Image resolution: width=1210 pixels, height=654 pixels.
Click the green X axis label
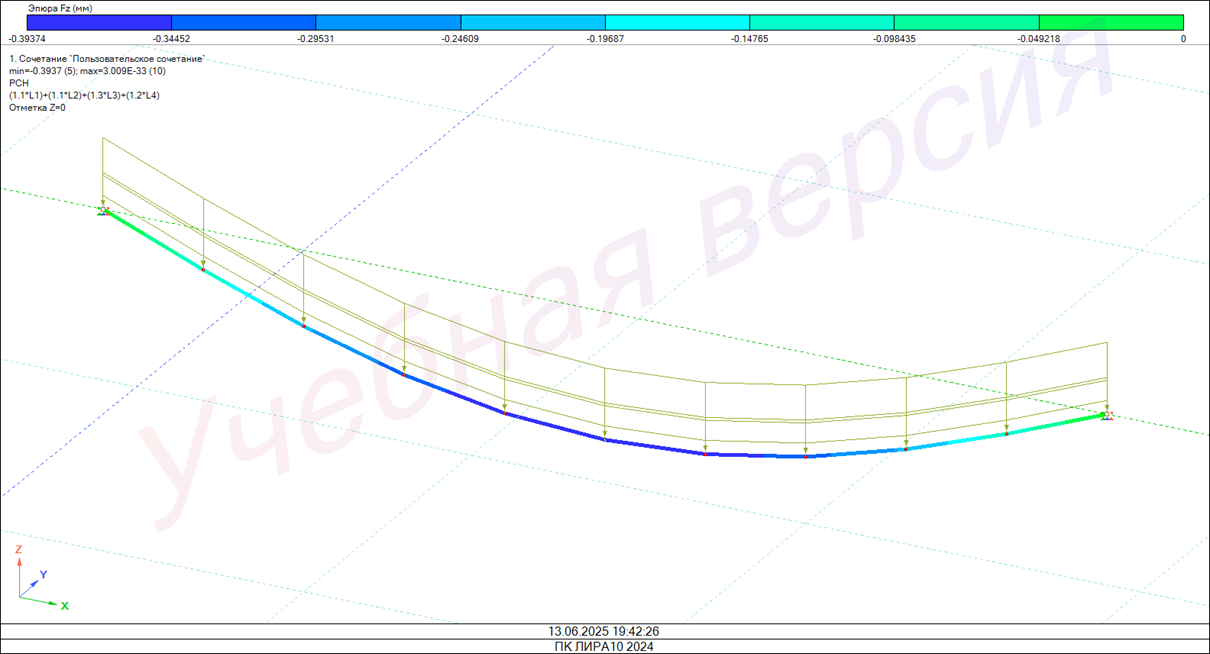[x=65, y=606]
